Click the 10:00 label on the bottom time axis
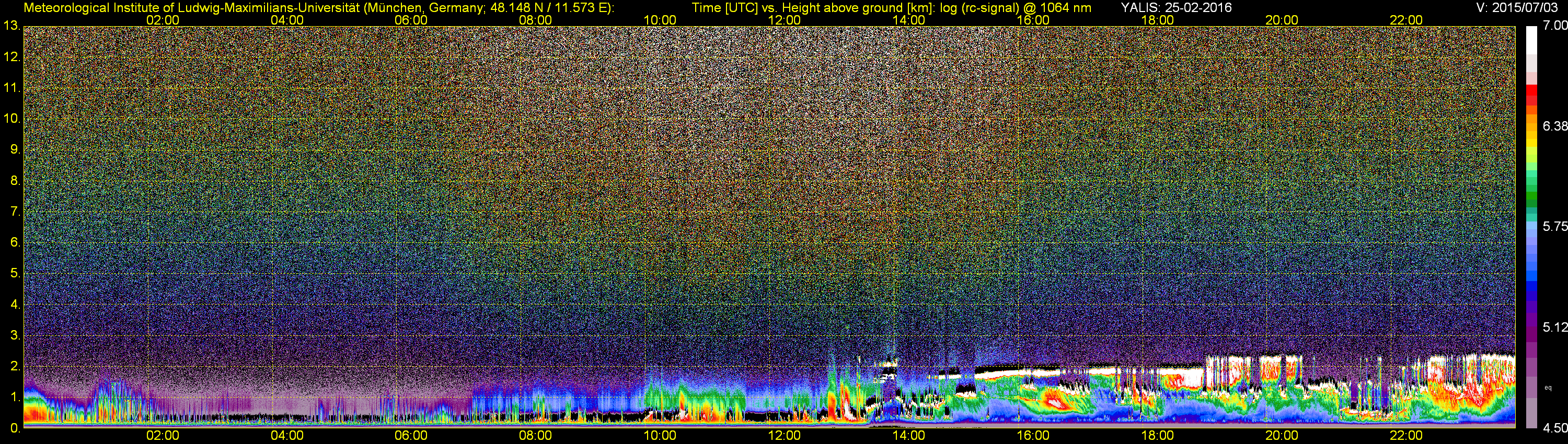 660,436
